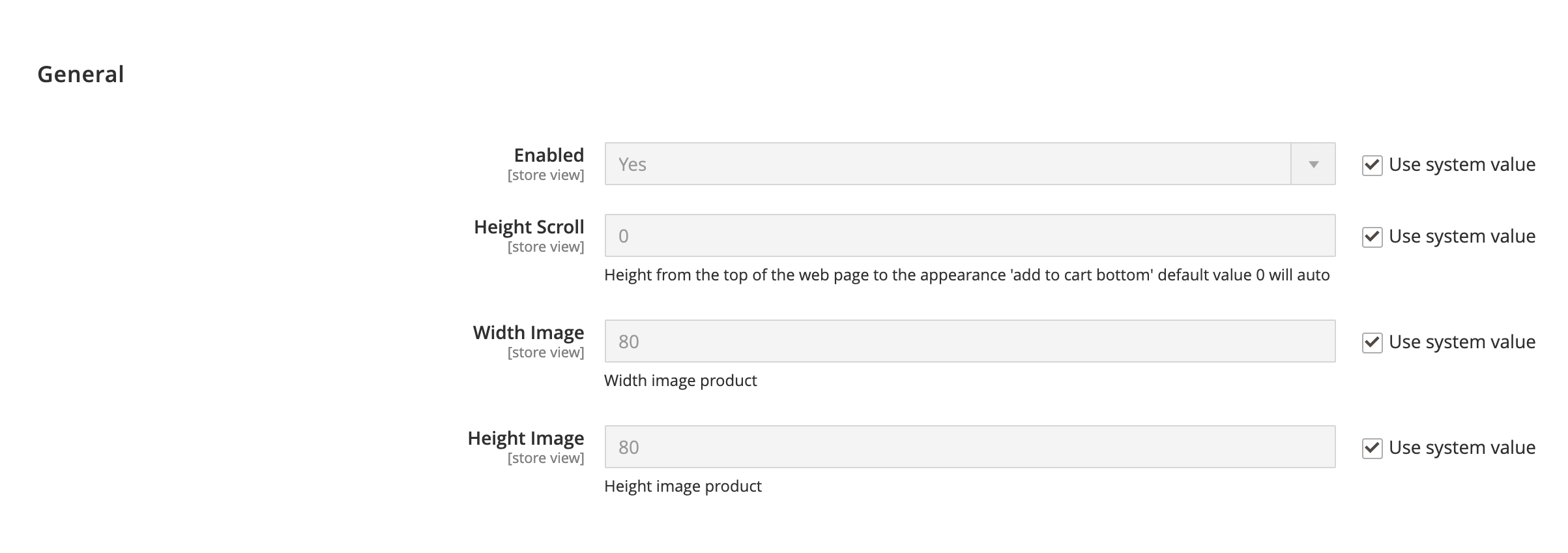This screenshot has width=1568, height=553.
Task: Click 'Use system value' text beside Height Image
Action: 1462,448
